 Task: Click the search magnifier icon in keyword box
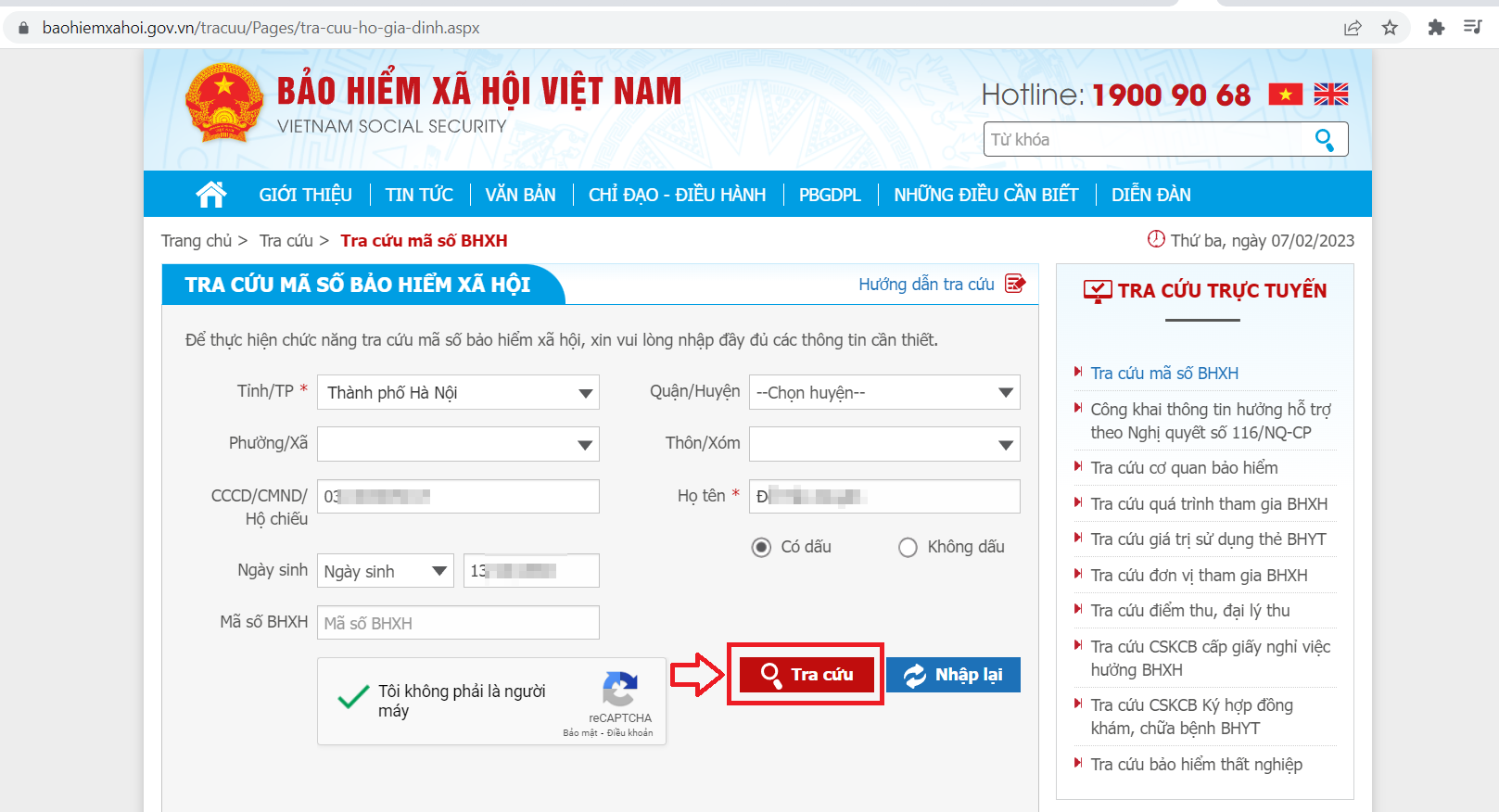[1324, 140]
